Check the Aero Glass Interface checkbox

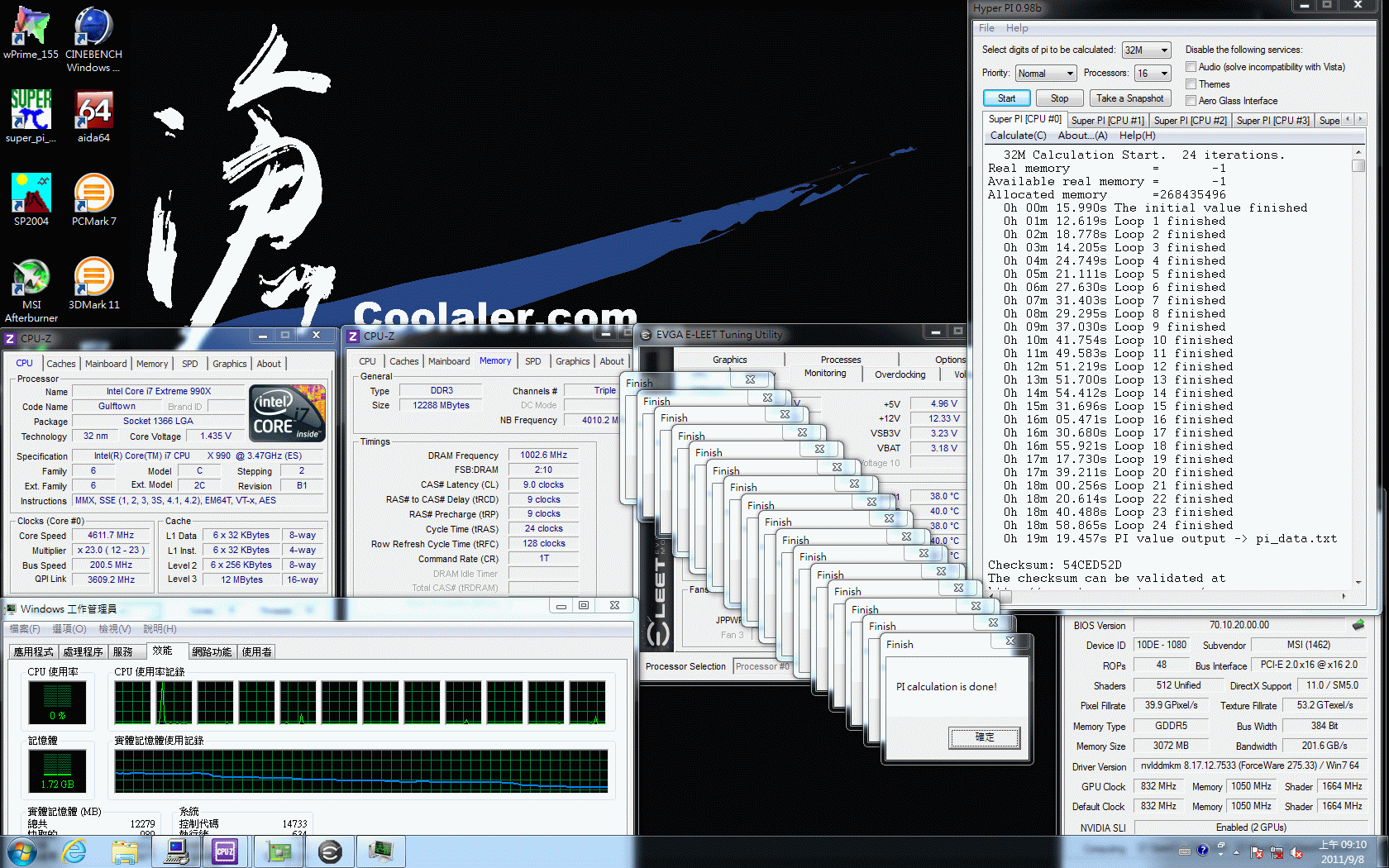(1191, 101)
